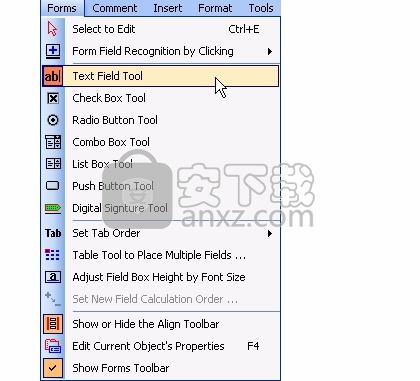Toggle the Show Forms Toolbar checkmark
The image size is (420, 381).
tap(53, 368)
